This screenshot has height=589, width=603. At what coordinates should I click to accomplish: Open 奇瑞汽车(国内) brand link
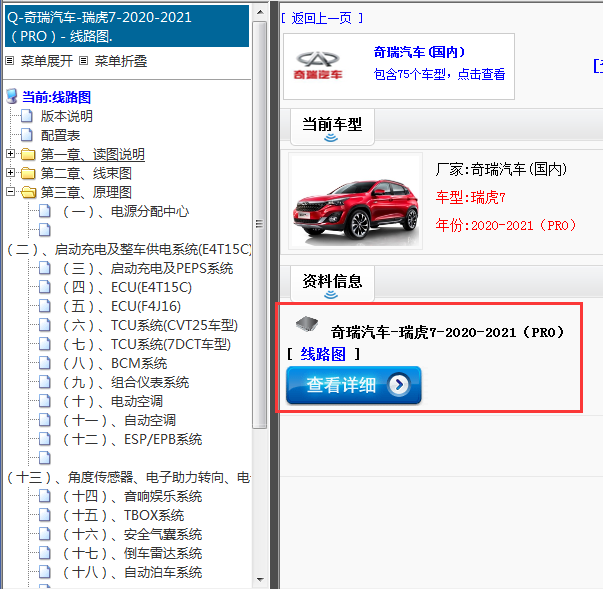[419, 52]
